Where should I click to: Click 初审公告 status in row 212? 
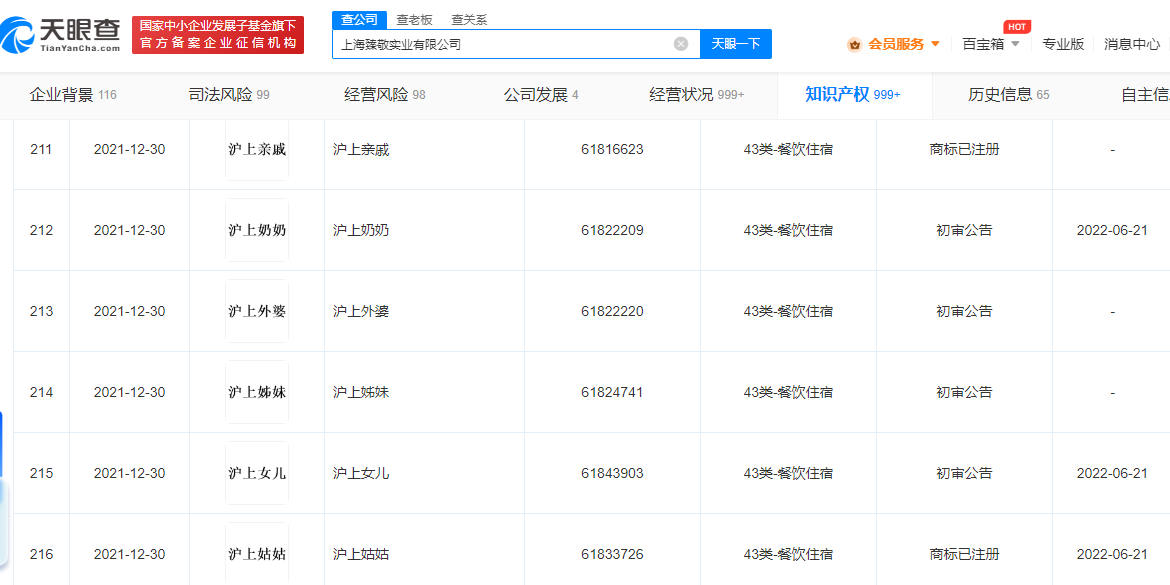(964, 230)
